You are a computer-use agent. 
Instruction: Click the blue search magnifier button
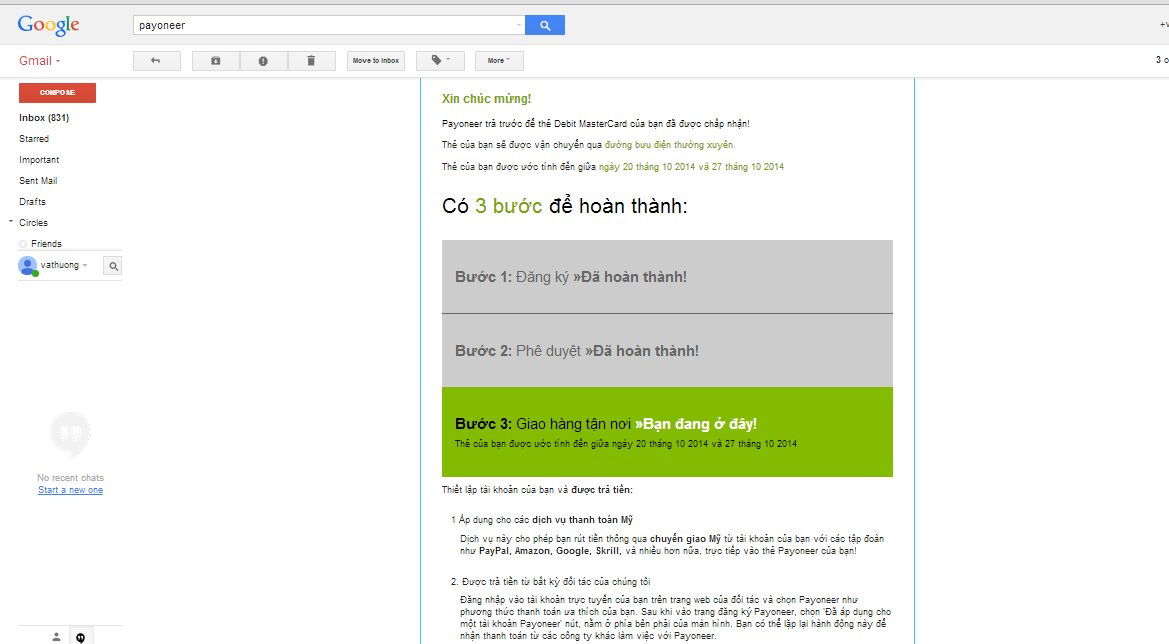click(x=545, y=25)
